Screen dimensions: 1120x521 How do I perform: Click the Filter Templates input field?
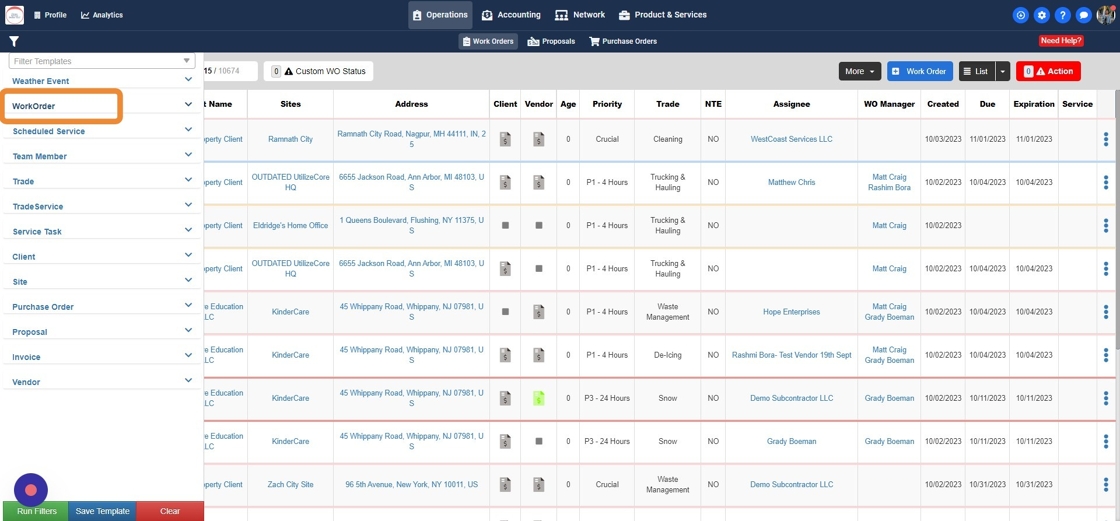tap(102, 61)
